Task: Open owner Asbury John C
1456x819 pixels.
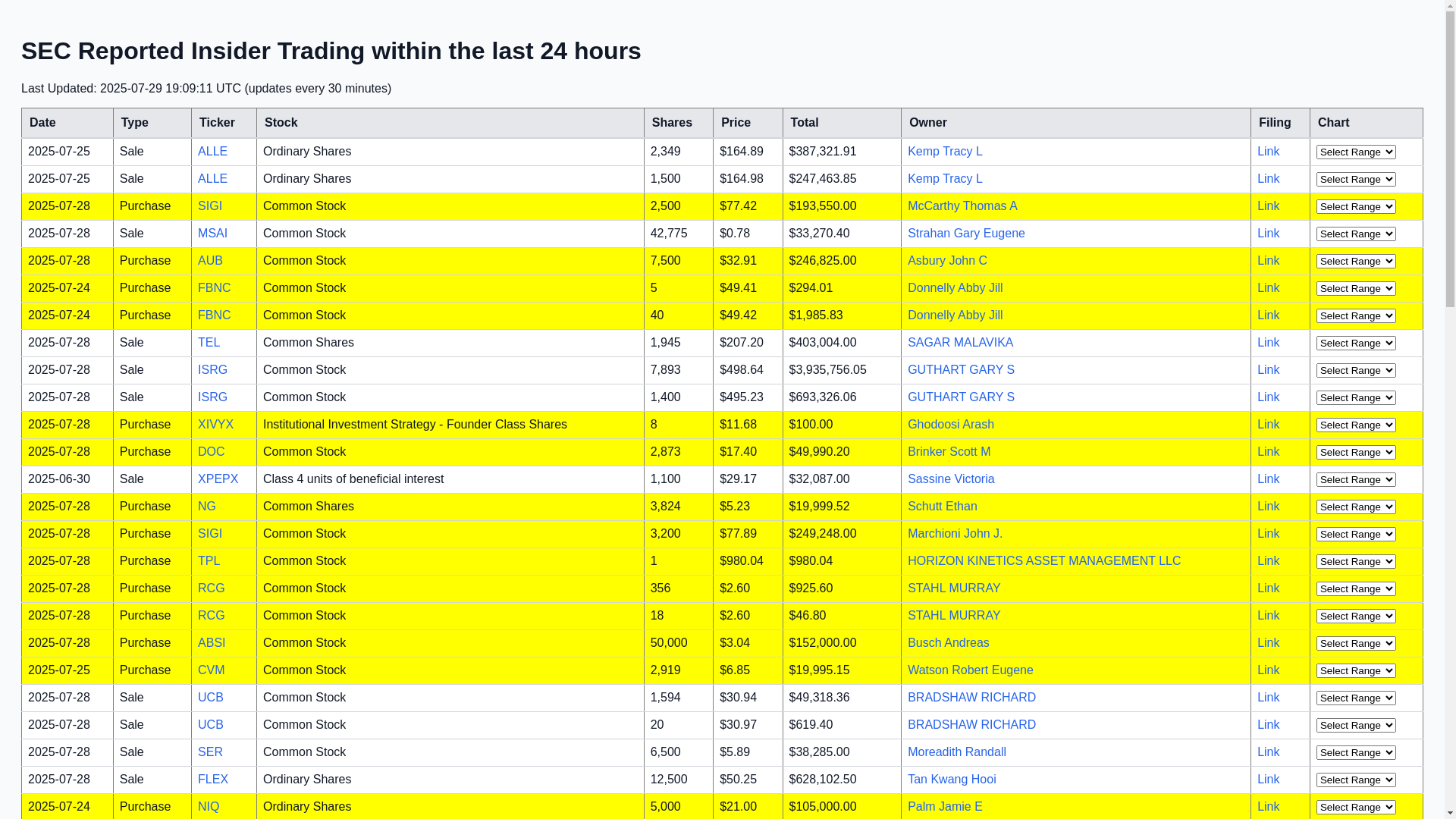Action: pos(947,261)
